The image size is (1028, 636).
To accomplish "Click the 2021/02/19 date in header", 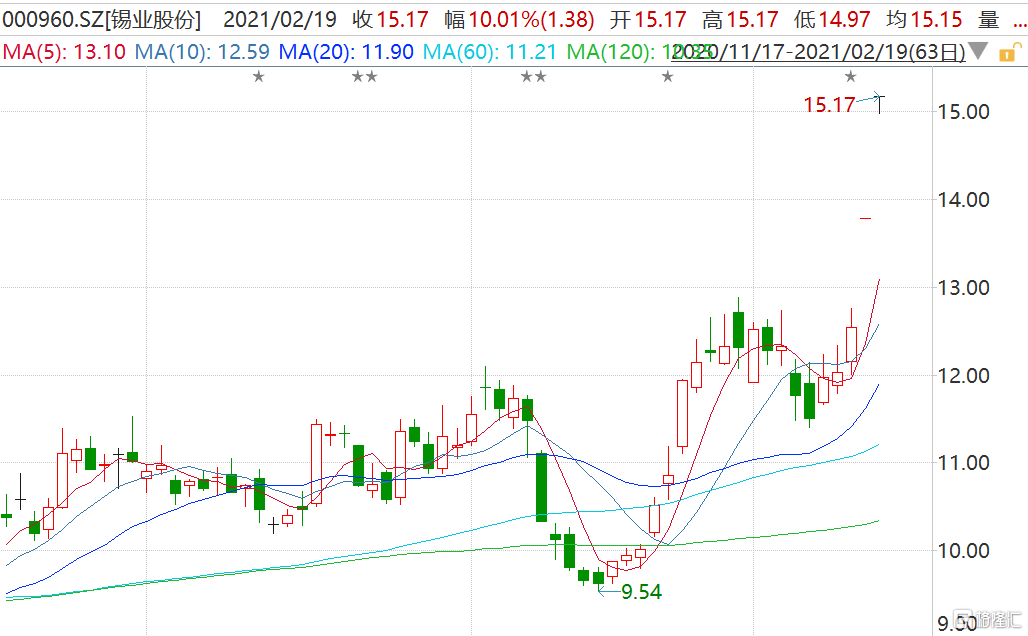I will pos(280,20).
